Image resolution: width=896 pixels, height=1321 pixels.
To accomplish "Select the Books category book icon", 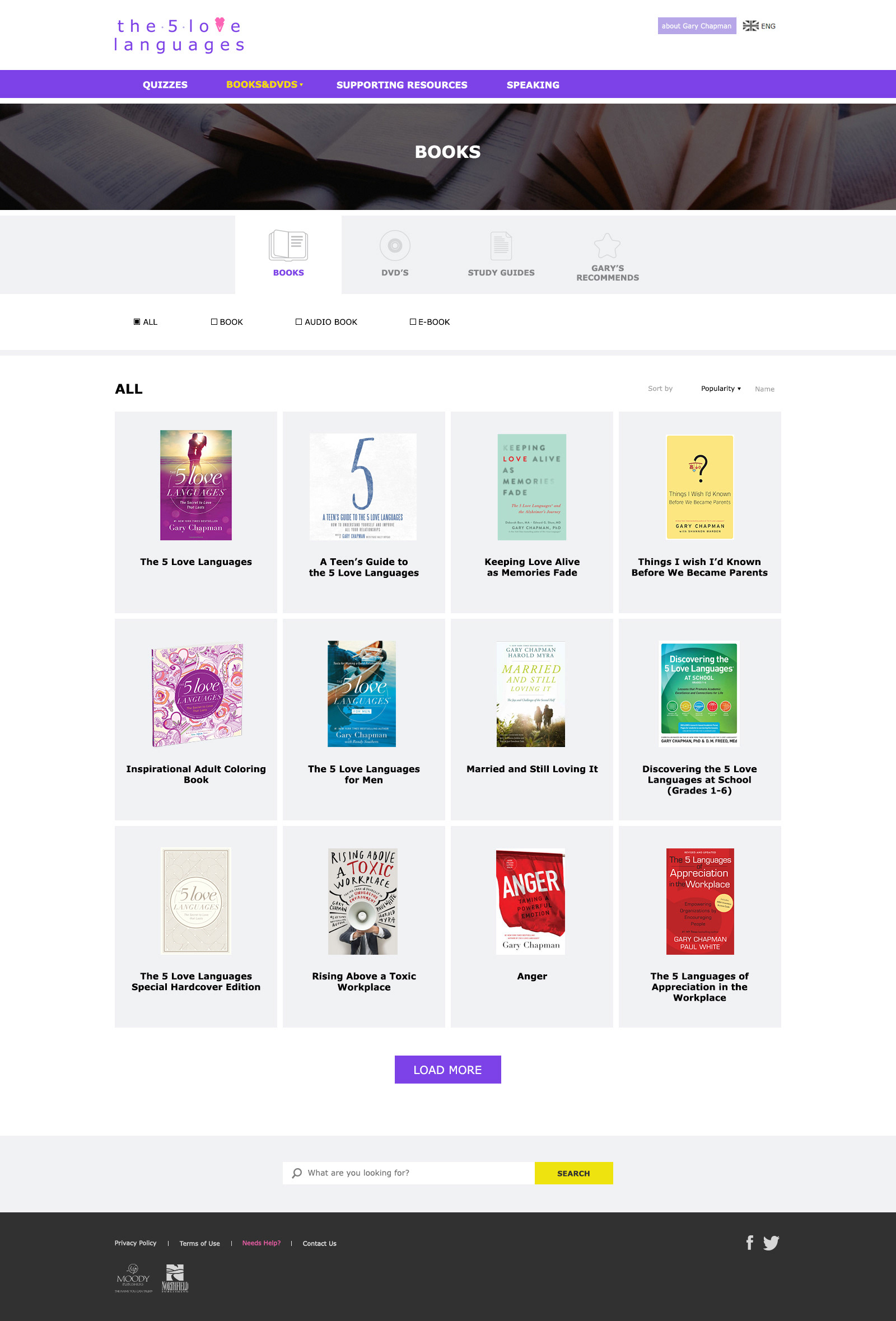I will tap(288, 246).
